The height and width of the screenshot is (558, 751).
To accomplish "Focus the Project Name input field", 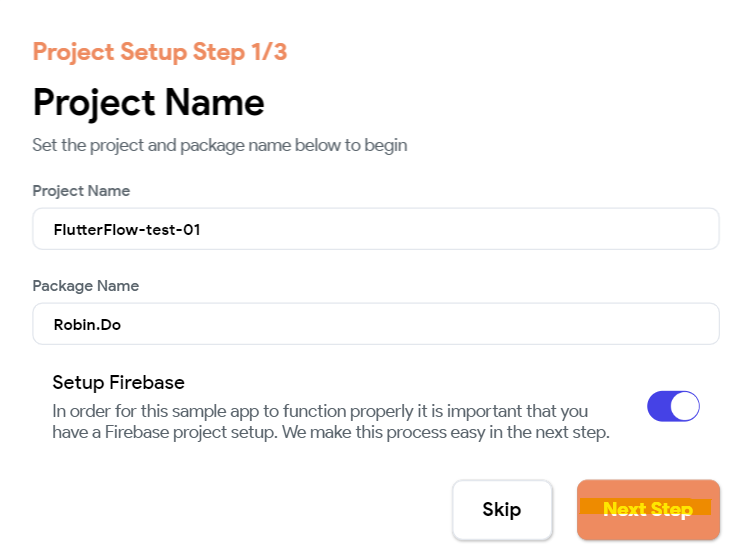I will click(375, 229).
